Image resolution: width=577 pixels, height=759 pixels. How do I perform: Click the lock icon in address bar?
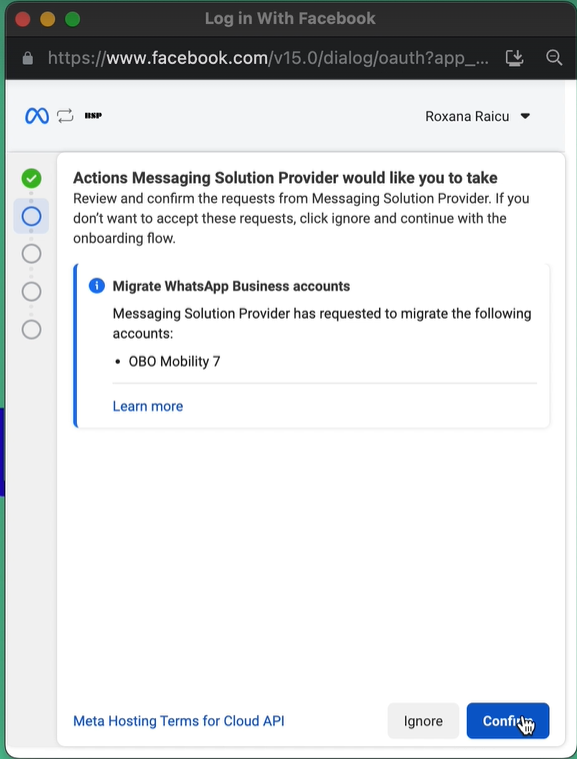pos(28,59)
